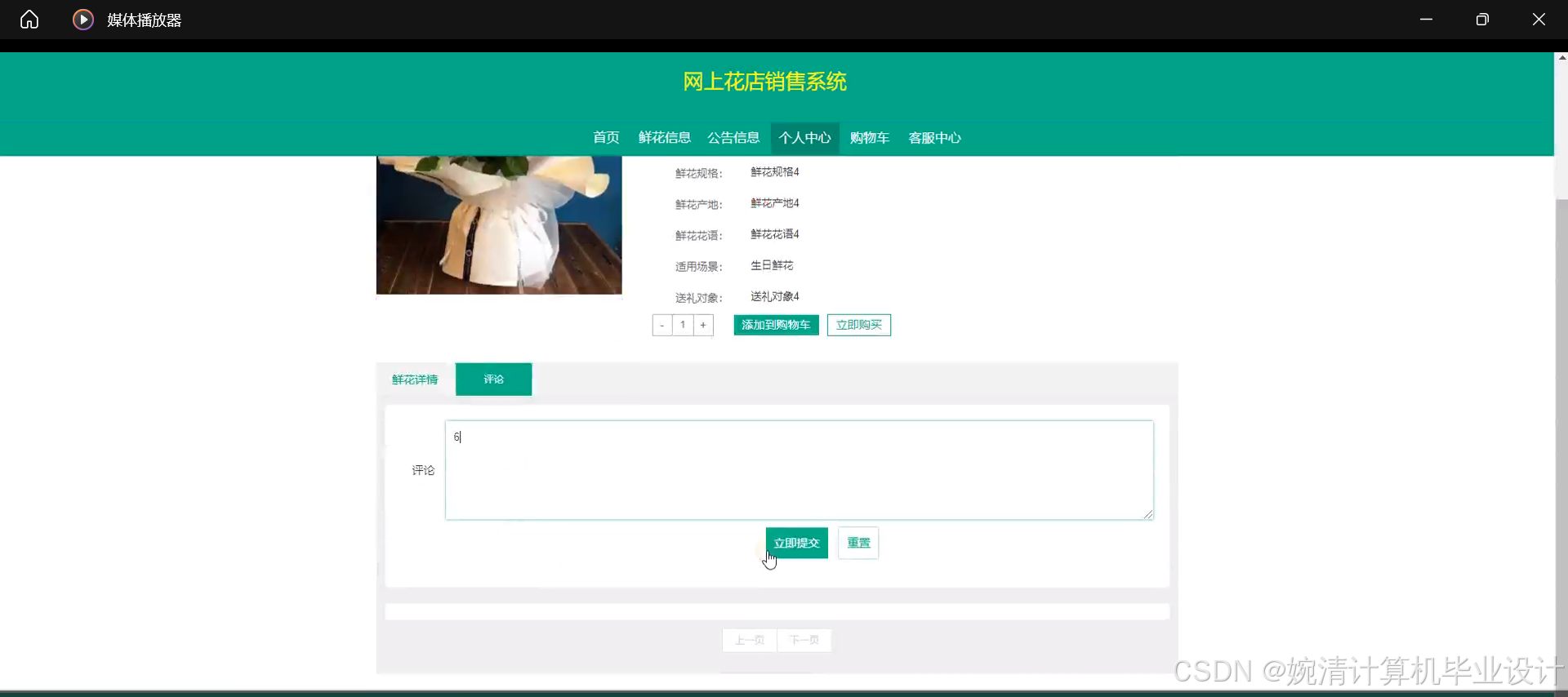Click the 鲜花规格4 value text
The image size is (1568, 697).
click(775, 172)
